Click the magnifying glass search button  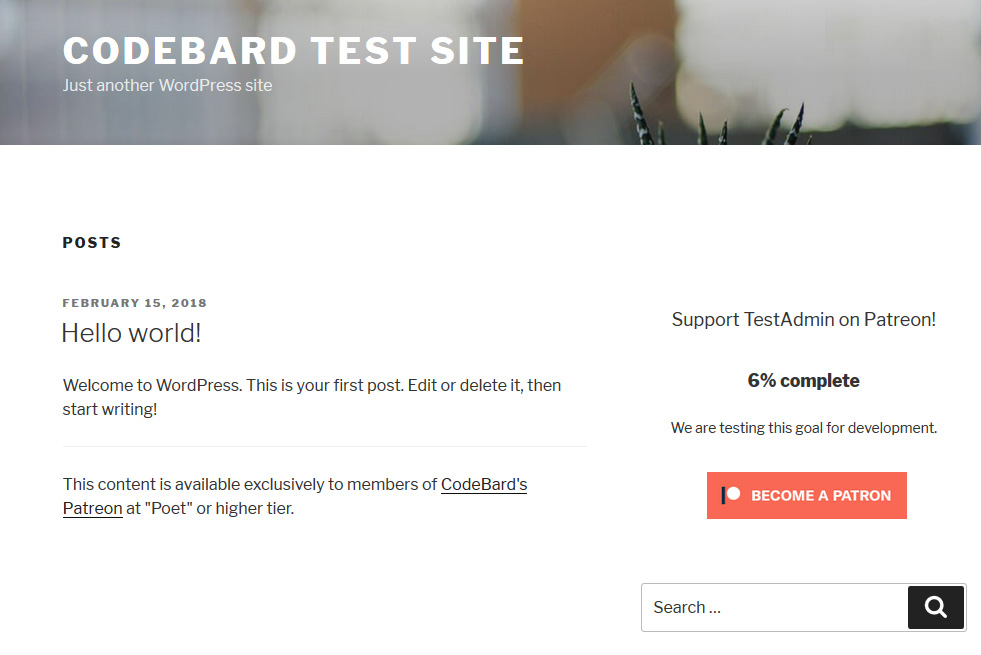tap(935, 607)
